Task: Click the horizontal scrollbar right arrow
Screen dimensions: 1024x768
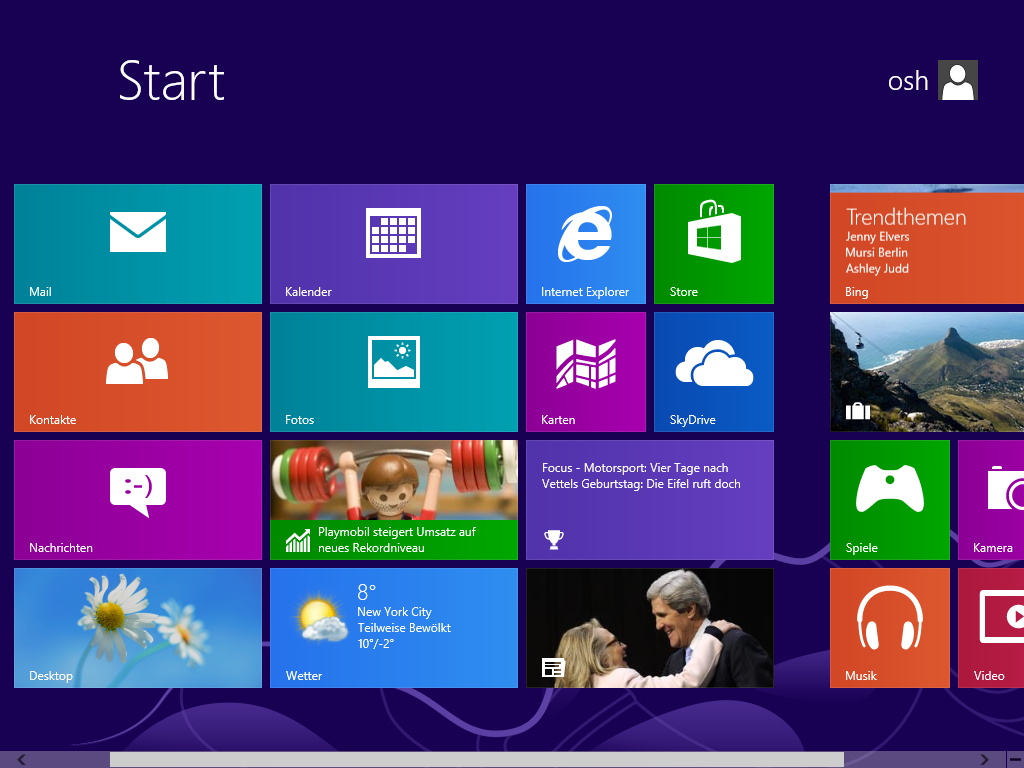Action: (985, 760)
